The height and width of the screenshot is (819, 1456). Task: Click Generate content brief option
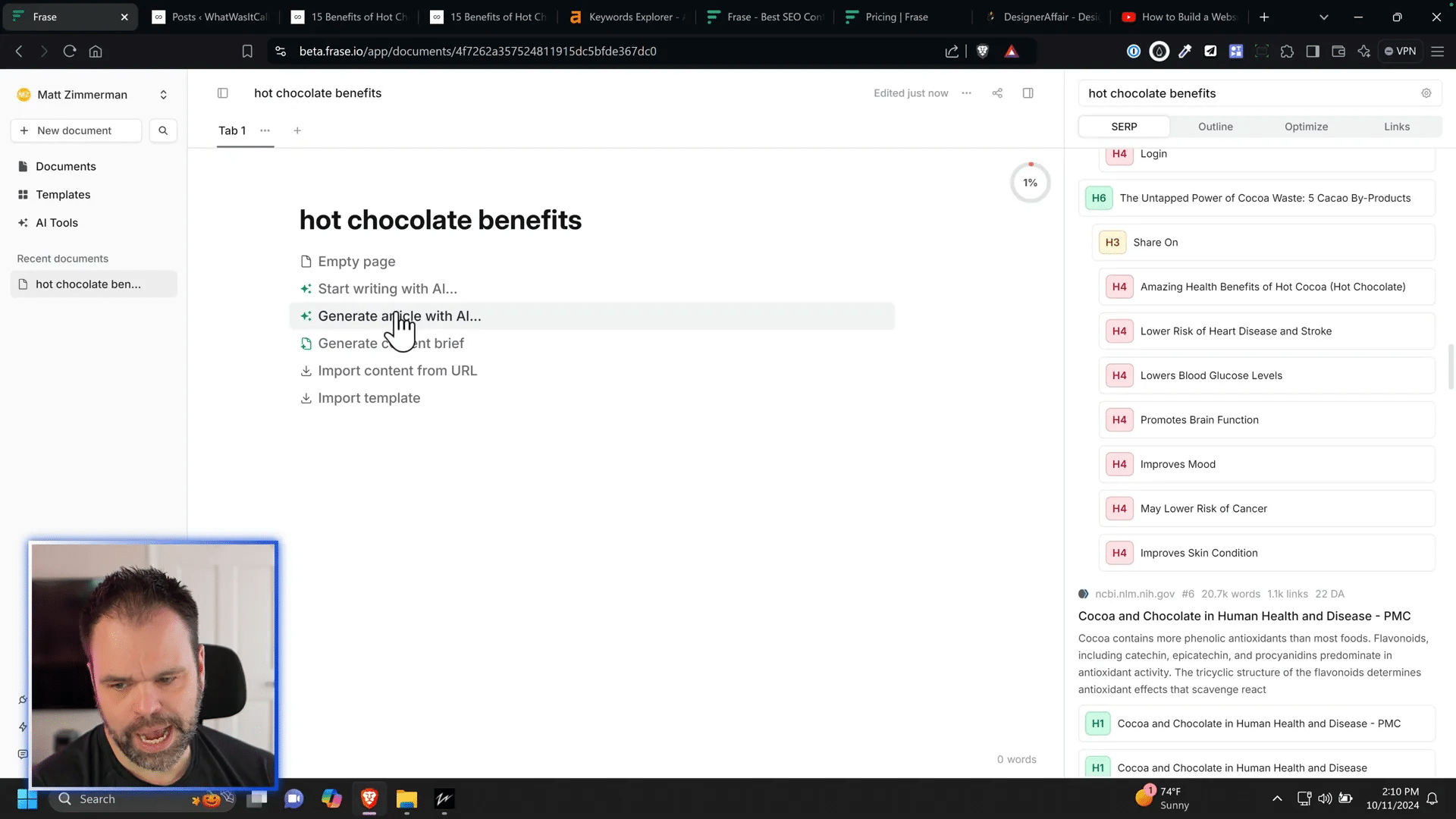(x=391, y=343)
